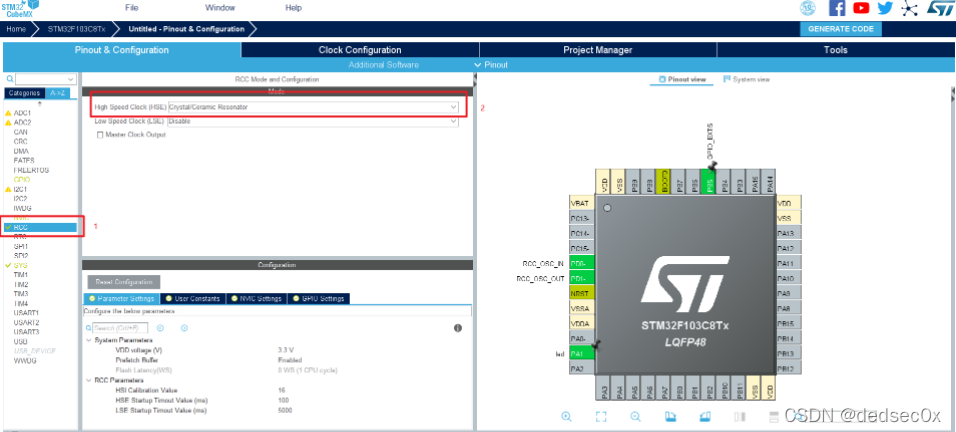This screenshot has height=432, width=956.
Task: Select SYS in peripheral list
Action: [x=20, y=266]
